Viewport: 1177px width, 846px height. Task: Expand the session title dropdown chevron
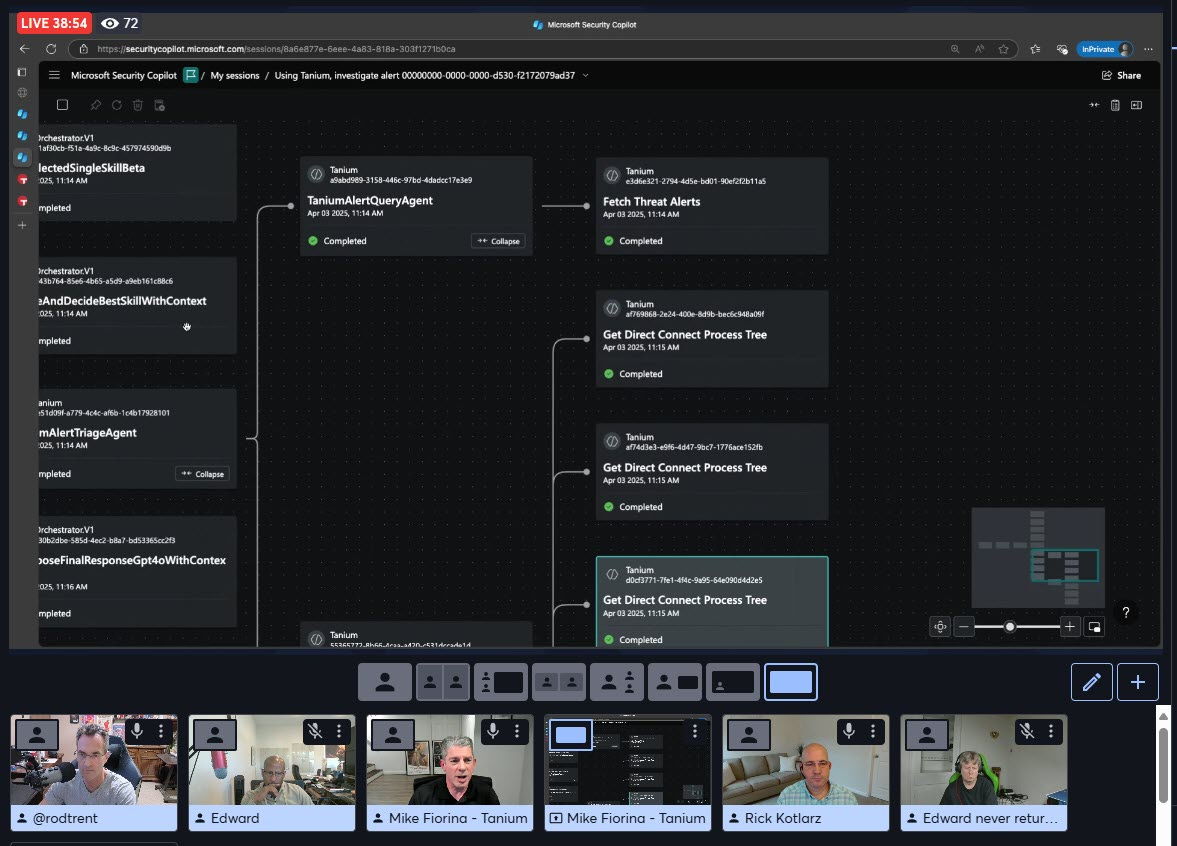click(585, 75)
